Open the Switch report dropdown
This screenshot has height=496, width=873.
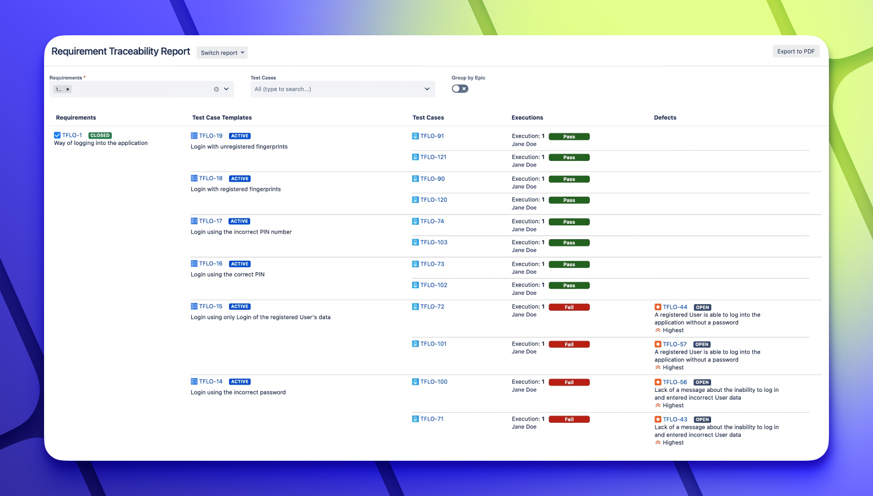click(222, 53)
